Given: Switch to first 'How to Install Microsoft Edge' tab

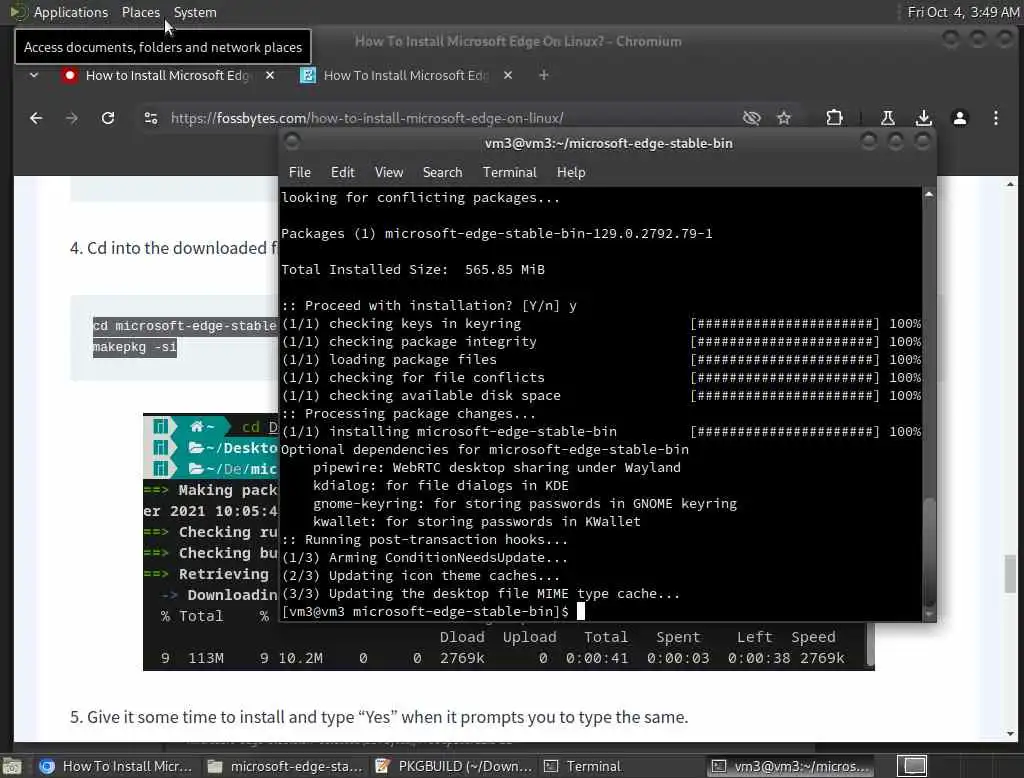Looking at the screenshot, I should tap(167, 75).
